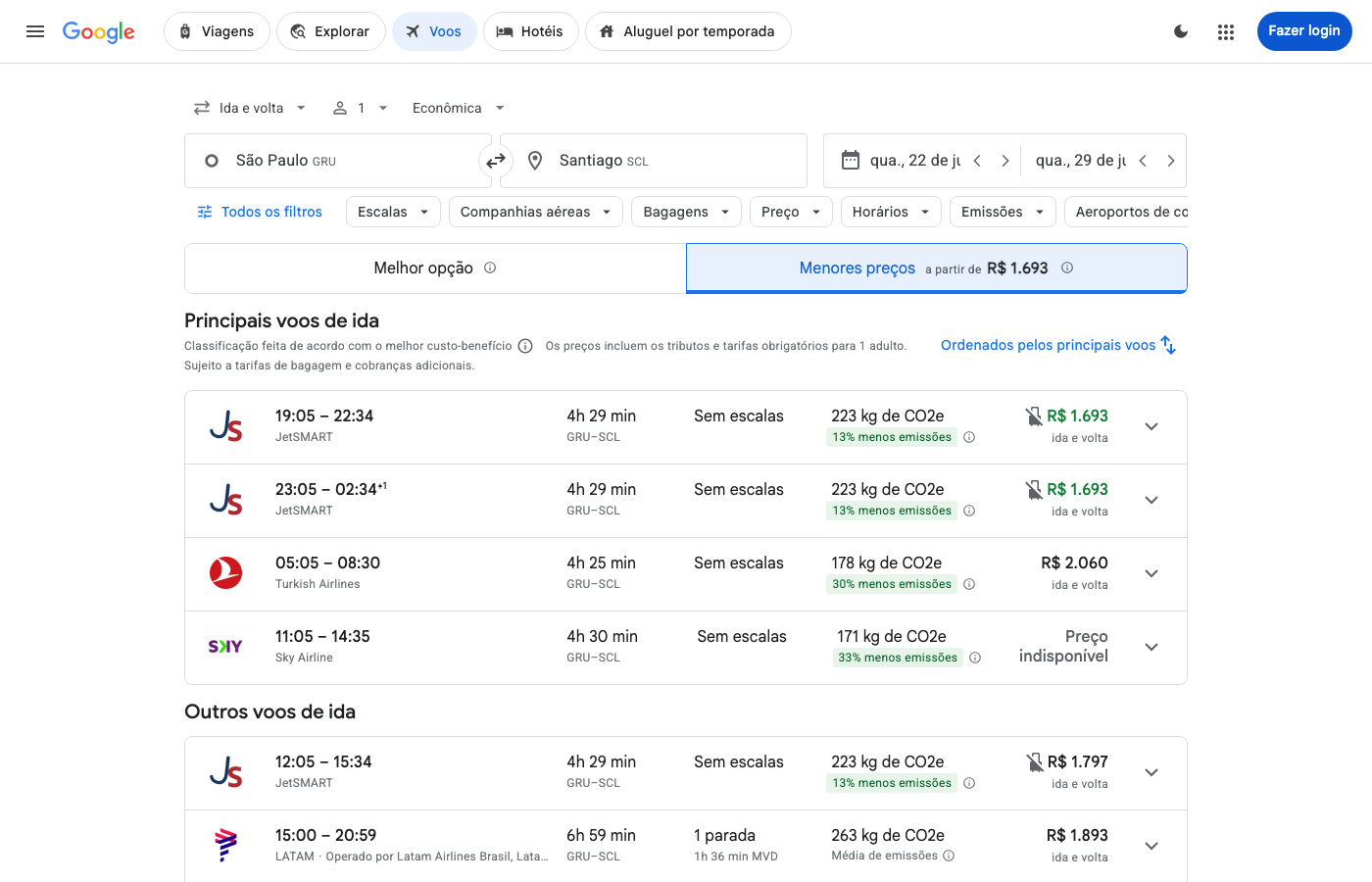
Task: Open Todos os filtros
Action: (x=260, y=212)
